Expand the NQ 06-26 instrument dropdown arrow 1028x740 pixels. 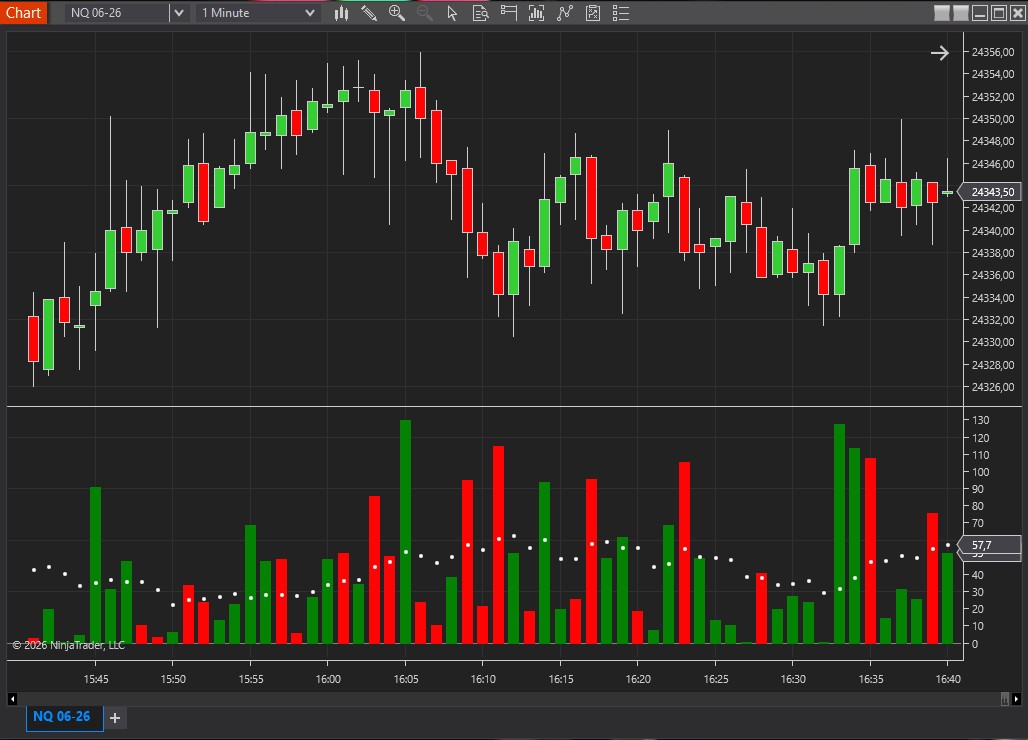tap(178, 13)
